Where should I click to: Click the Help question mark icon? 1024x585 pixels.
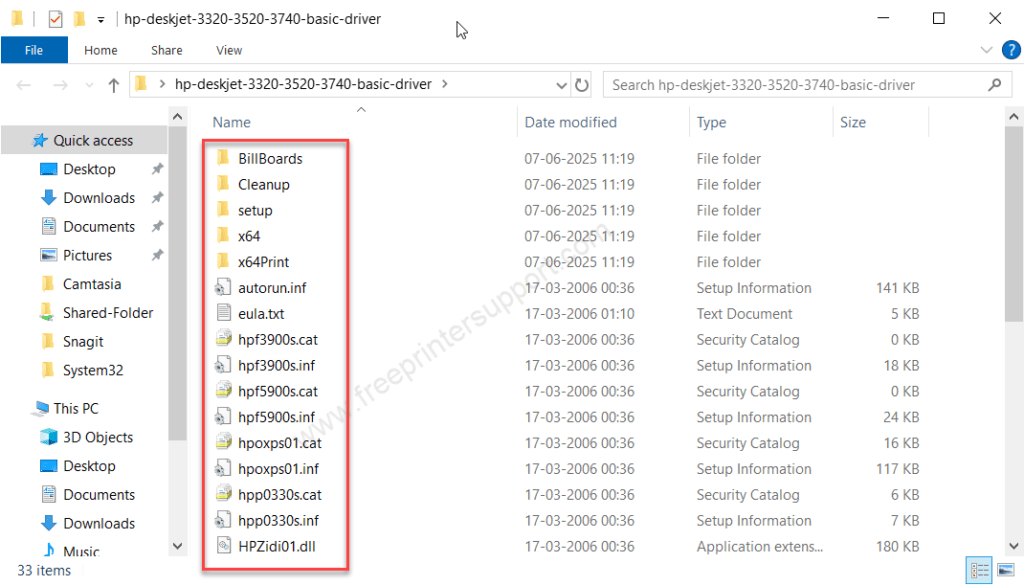pyautogui.click(x=1011, y=50)
